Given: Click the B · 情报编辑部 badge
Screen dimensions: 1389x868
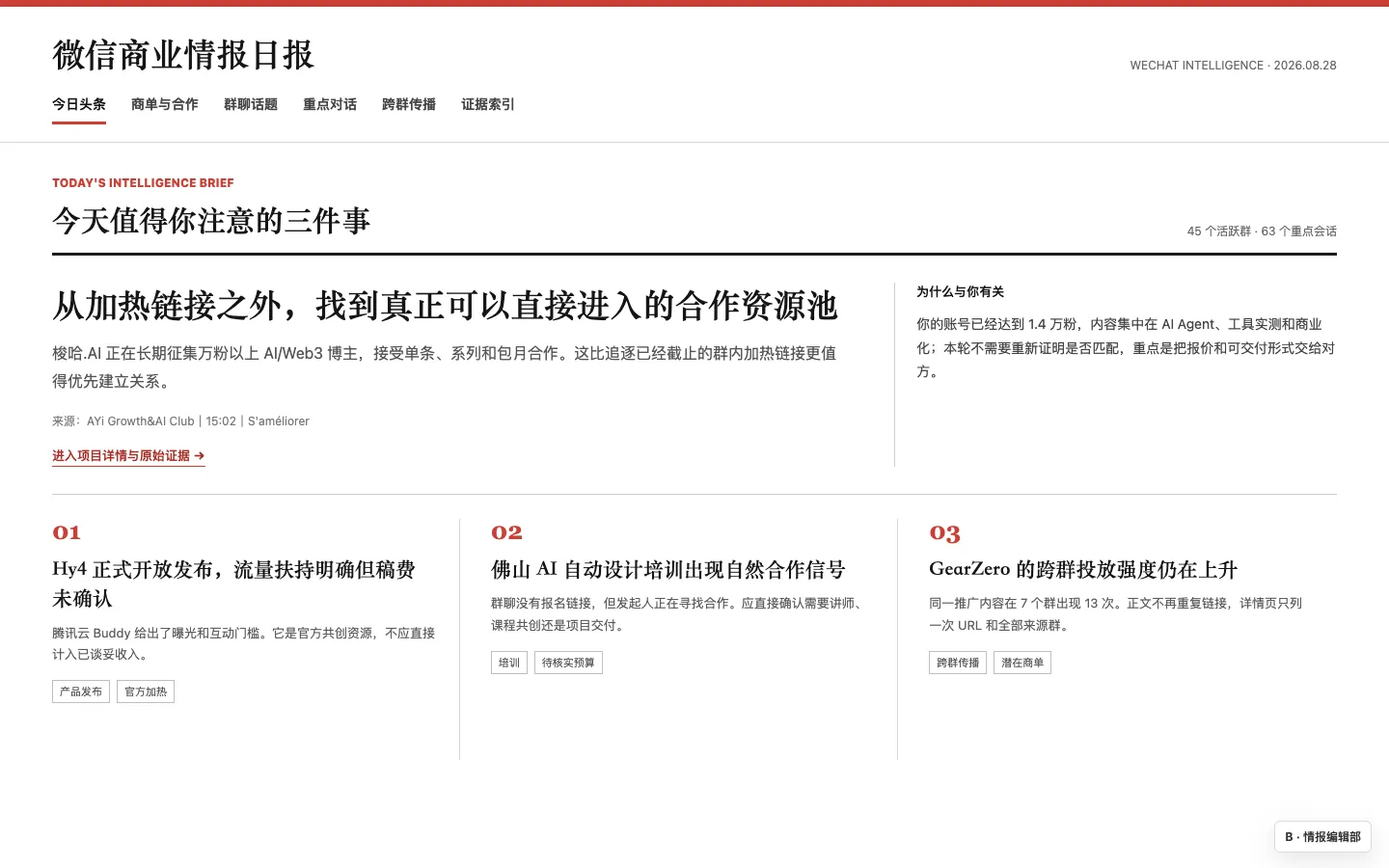Looking at the screenshot, I should coord(1322,837).
